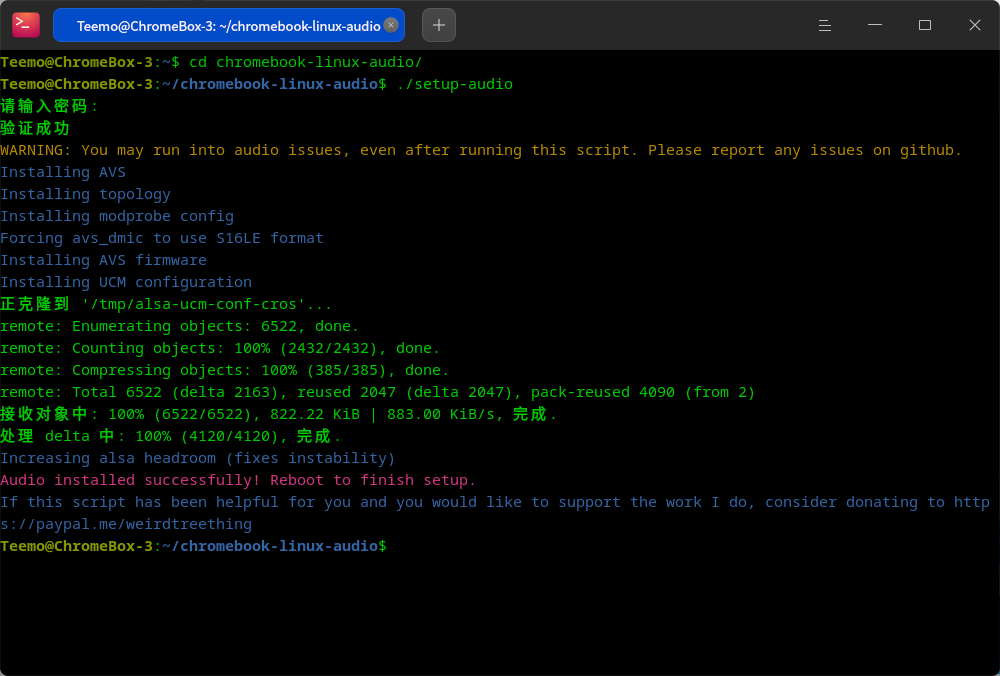This screenshot has width=1000, height=676.
Task: Click the terminal app icon in title bar
Action: click(x=26, y=25)
